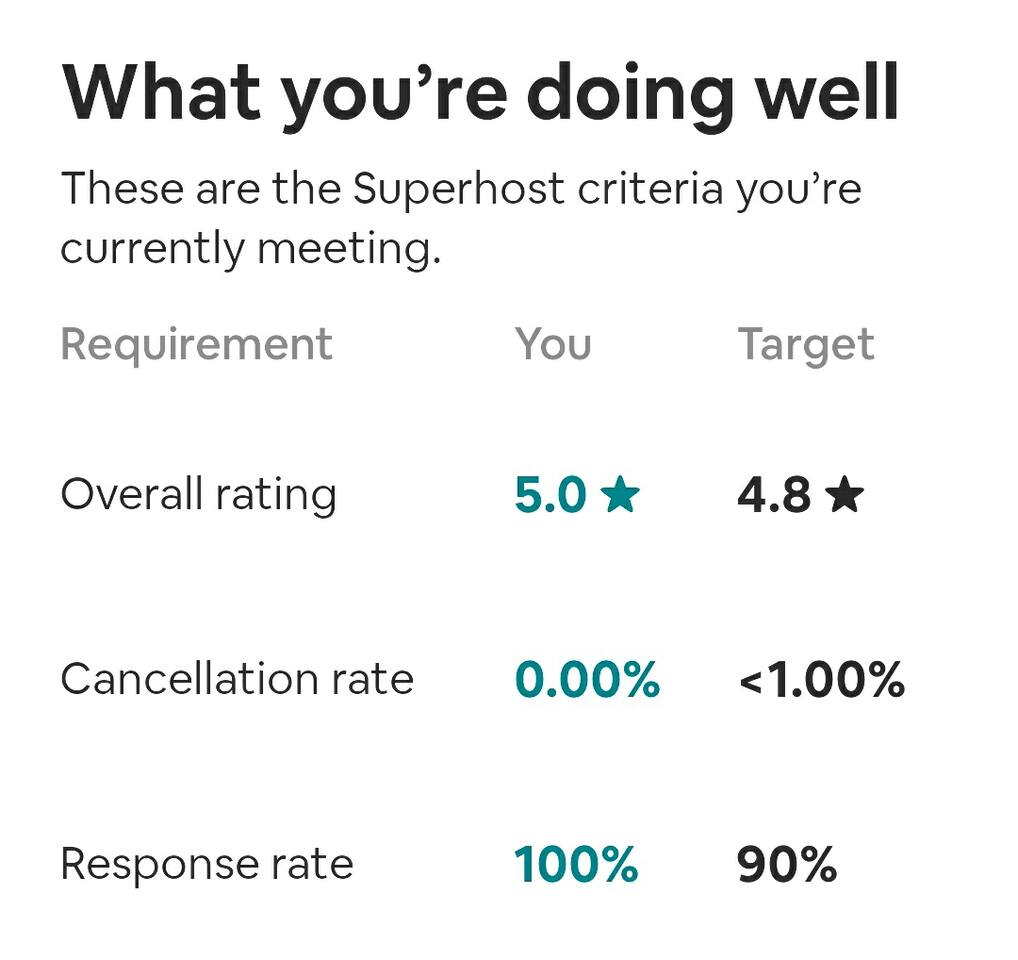Tap the 4.8 target rating value
Screen dimensions: 1018x960
tap(774, 494)
